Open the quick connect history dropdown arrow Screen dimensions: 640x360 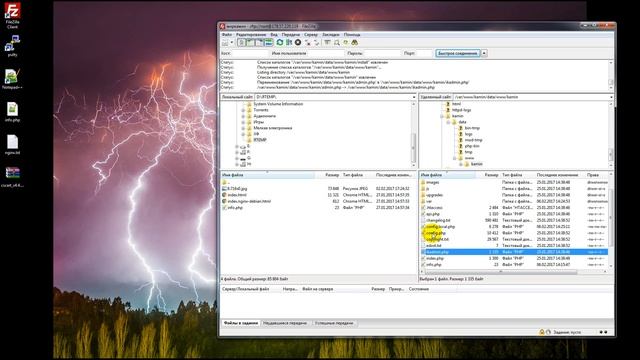coord(484,53)
